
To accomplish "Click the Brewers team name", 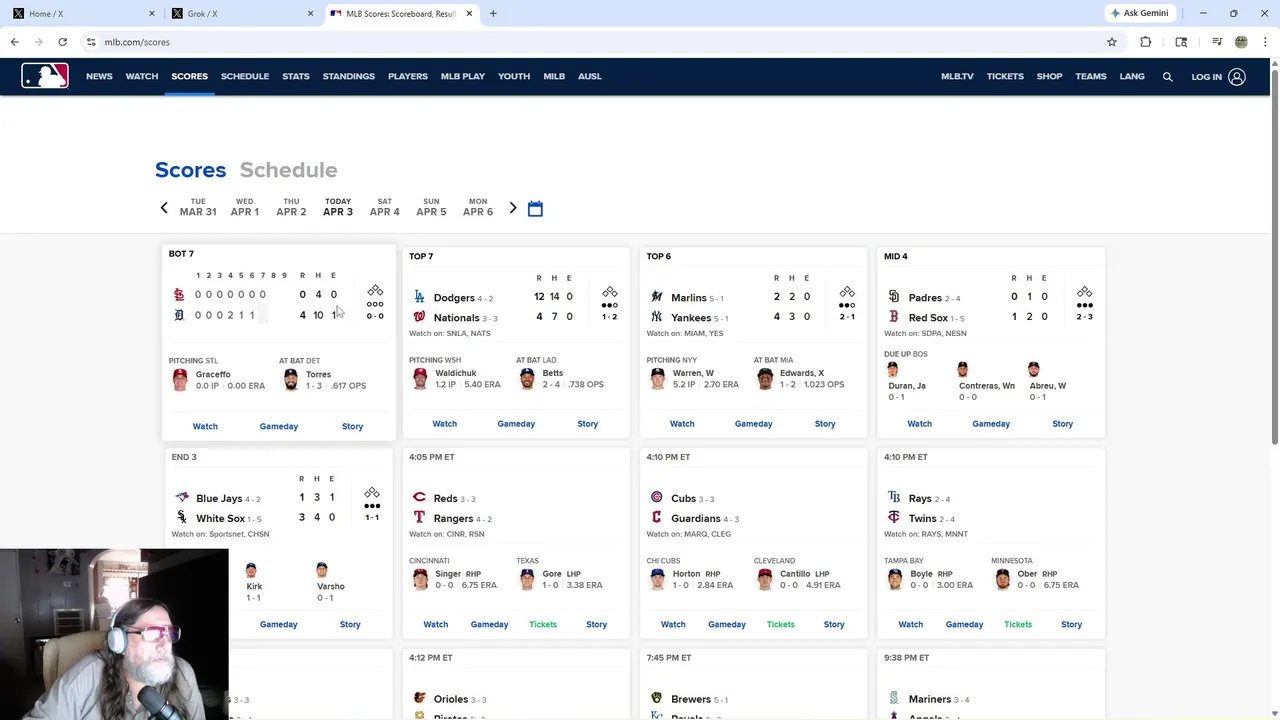I will (691, 699).
